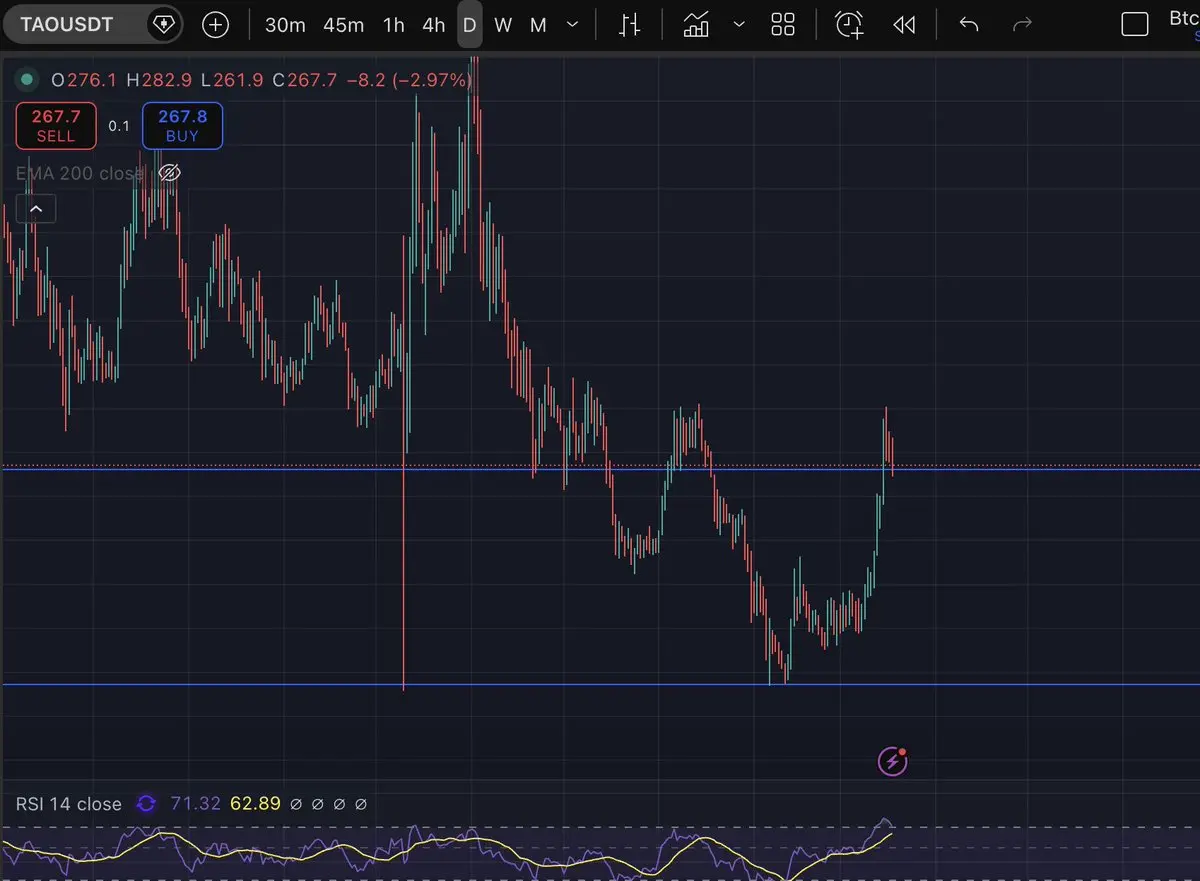Switch to the monthly M timeframe

coord(538,25)
